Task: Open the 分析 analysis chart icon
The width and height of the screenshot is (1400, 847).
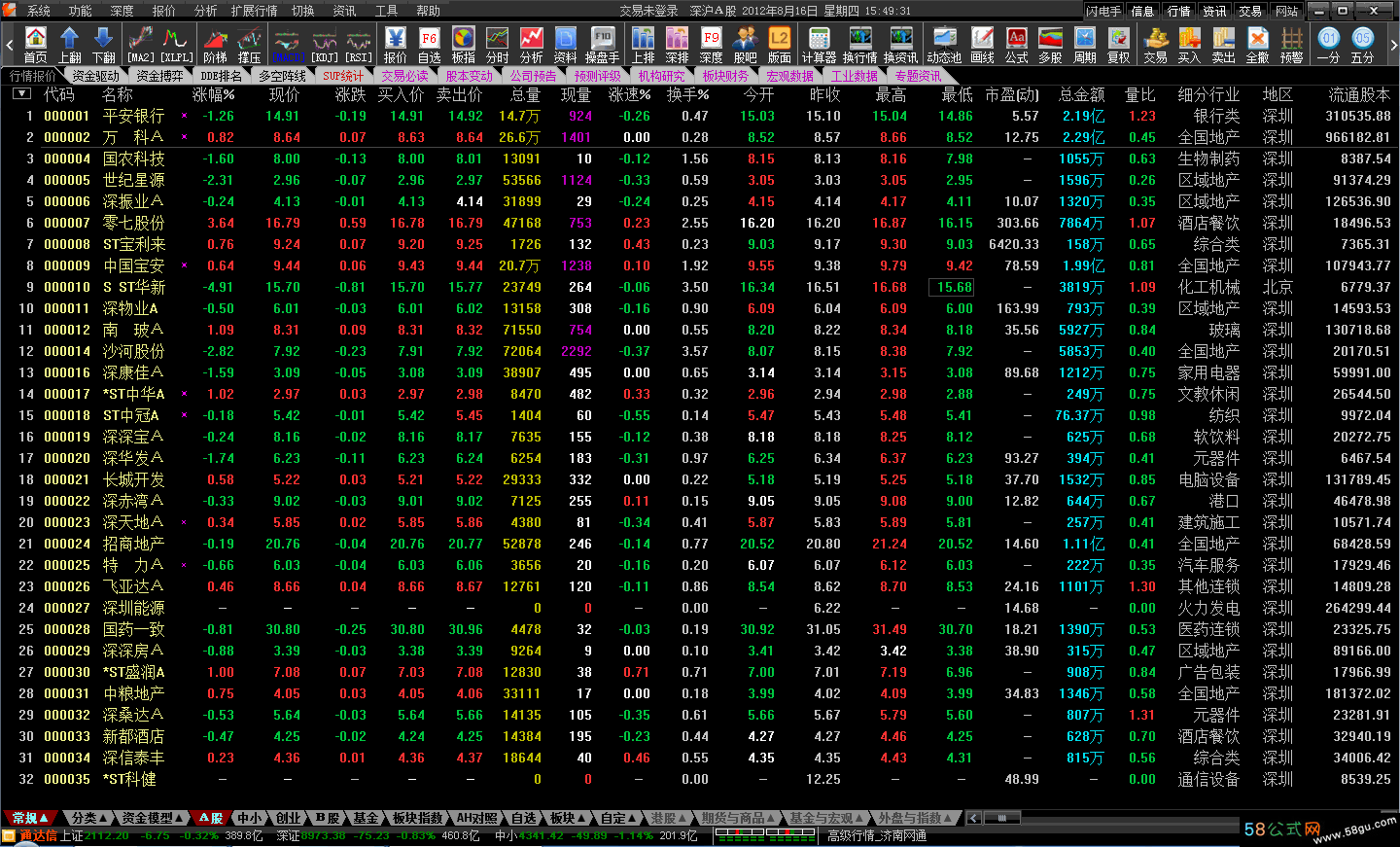Action: pyautogui.click(x=532, y=45)
